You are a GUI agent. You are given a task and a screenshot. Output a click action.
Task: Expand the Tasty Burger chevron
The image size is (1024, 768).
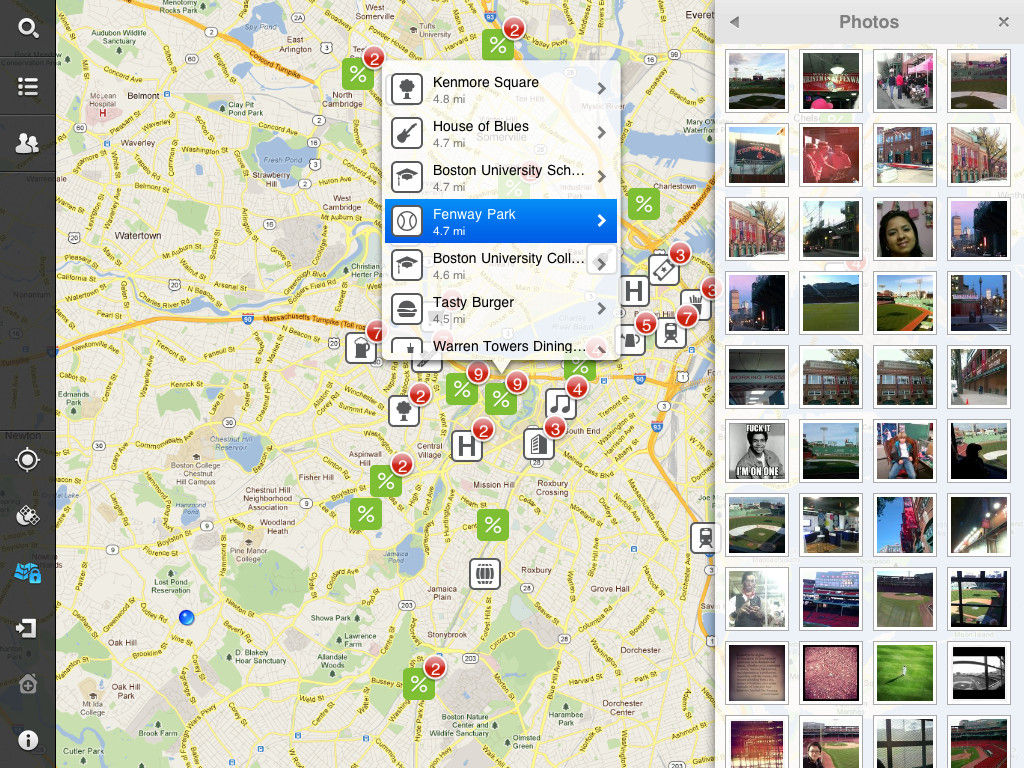(x=601, y=308)
